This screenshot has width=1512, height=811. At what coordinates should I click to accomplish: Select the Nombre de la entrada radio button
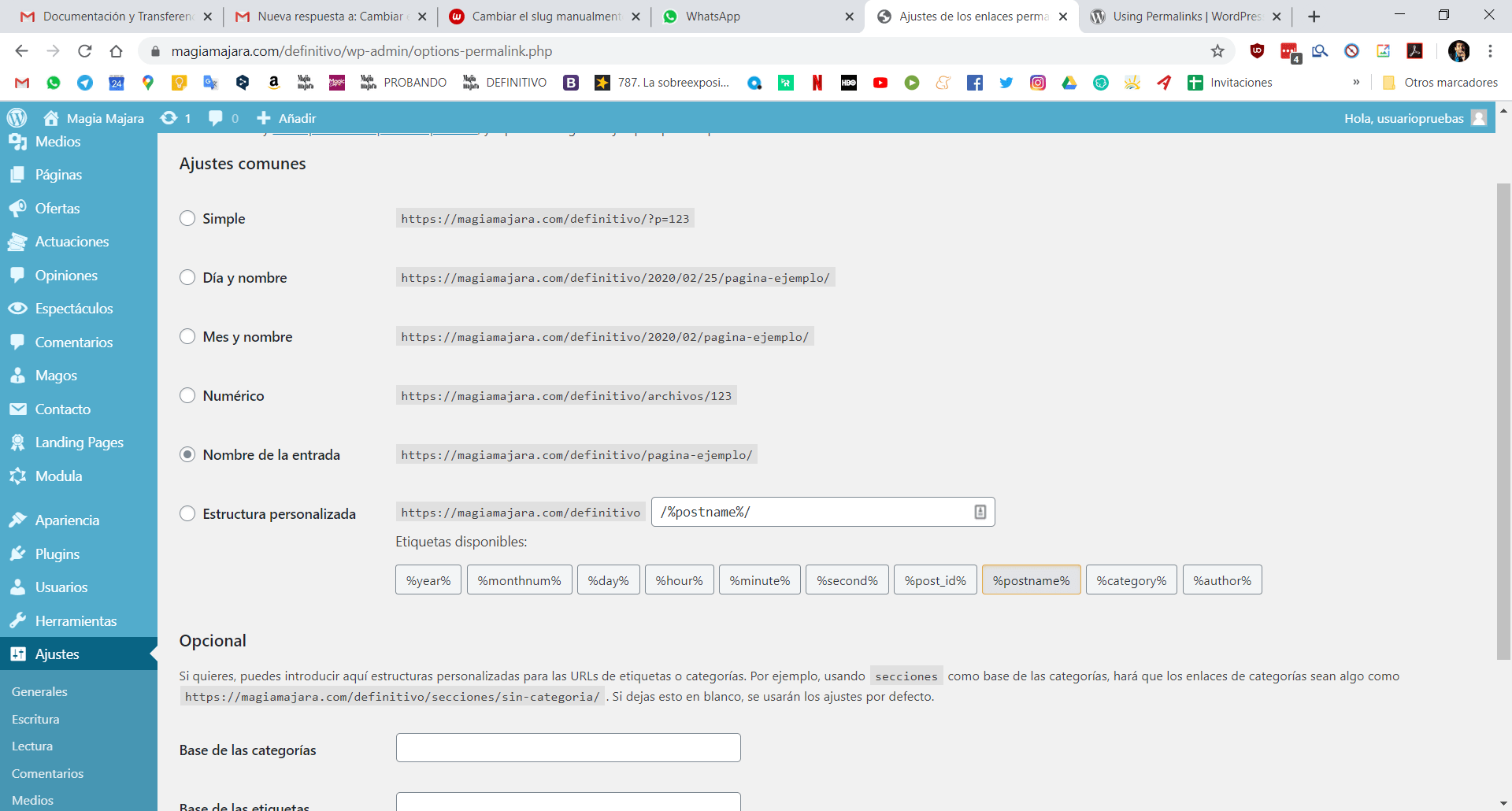[187, 454]
